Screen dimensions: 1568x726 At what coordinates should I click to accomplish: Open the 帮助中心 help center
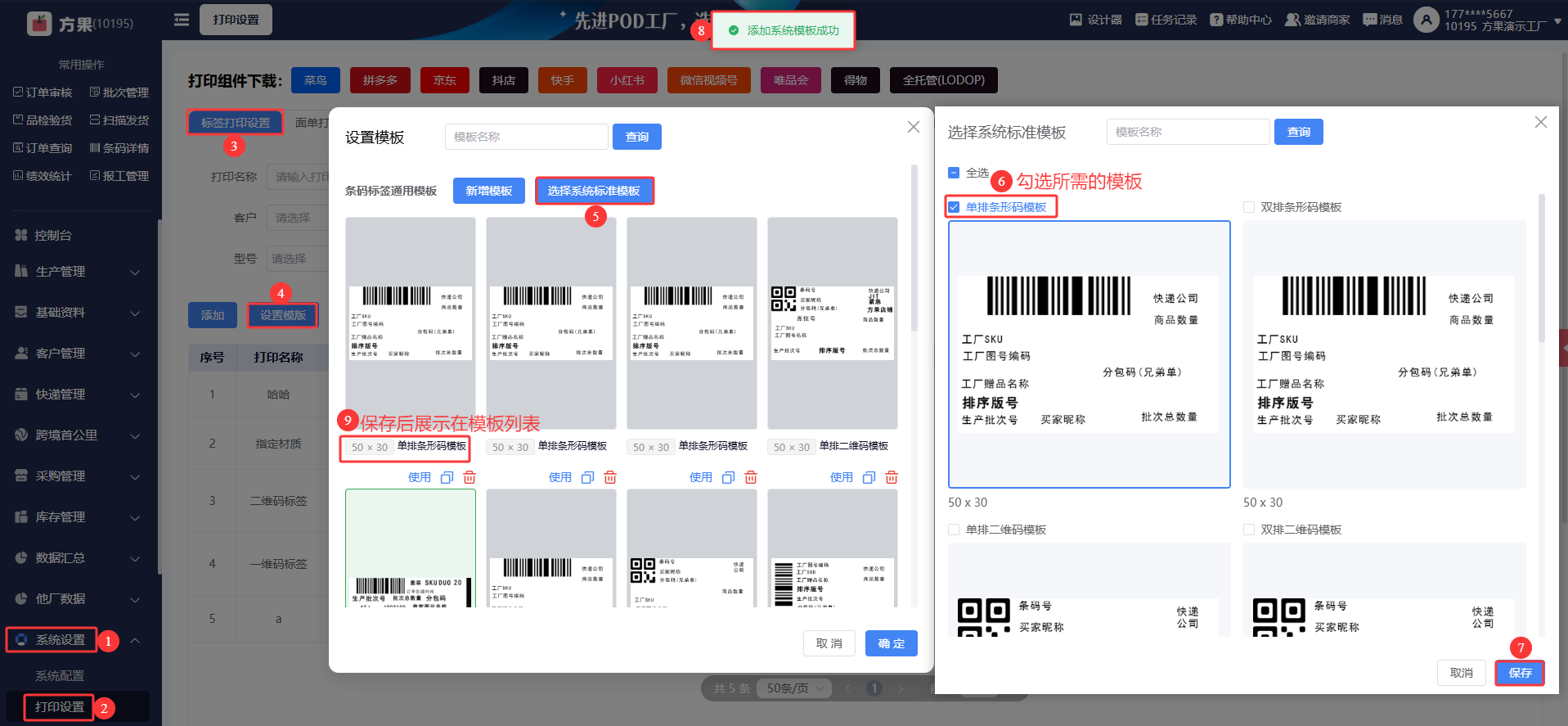click(x=1240, y=20)
